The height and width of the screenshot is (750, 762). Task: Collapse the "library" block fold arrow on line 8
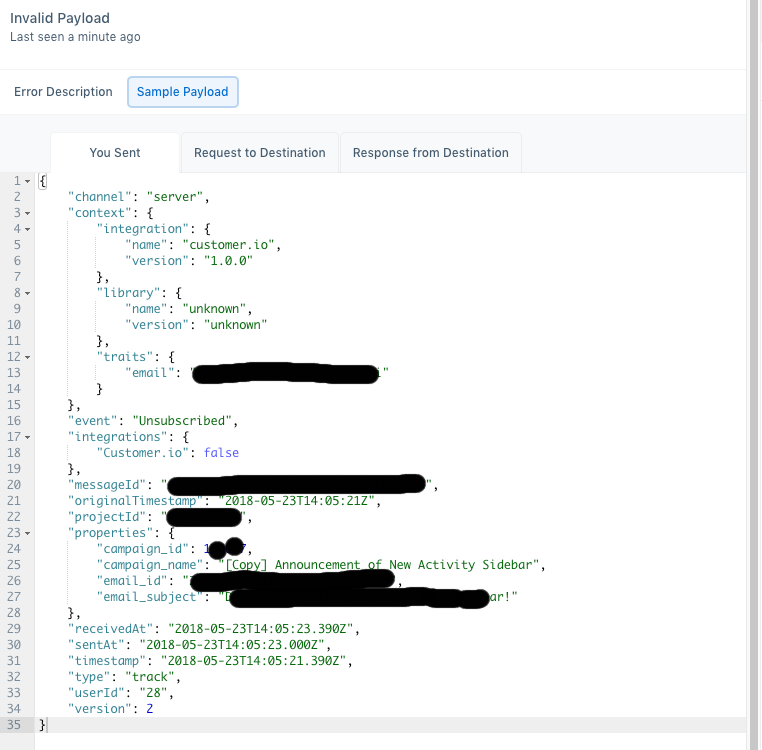click(28, 294)
